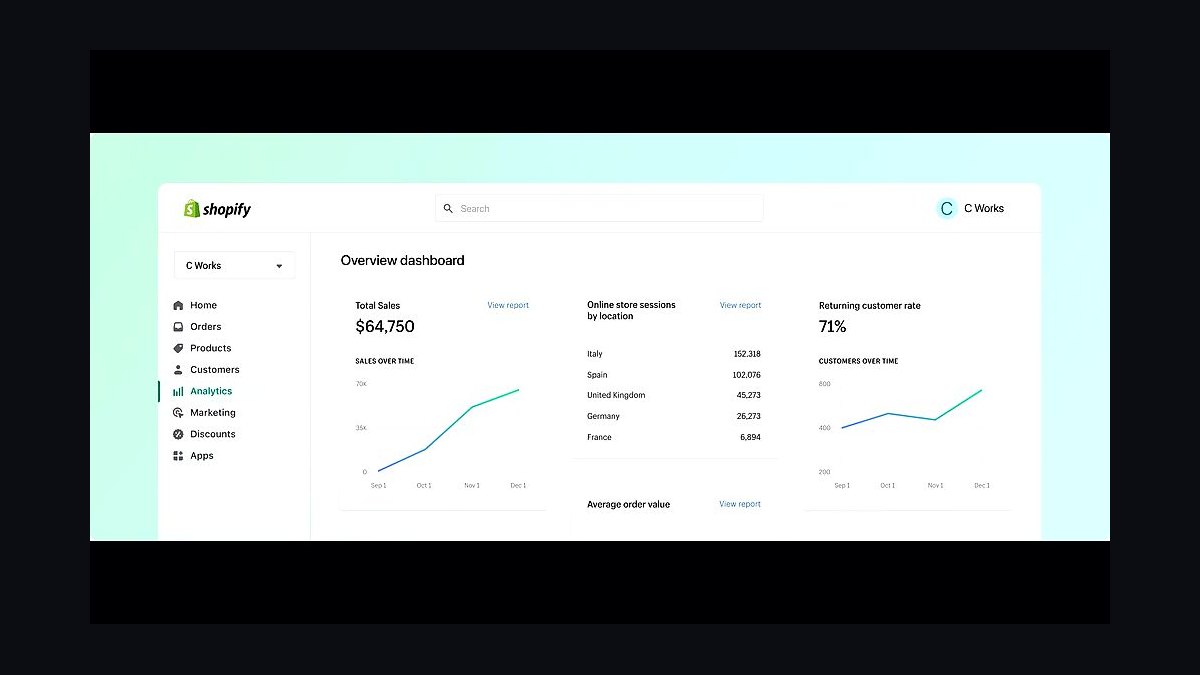Click the Analytics bar chart icon
Screen dimensions: 1200x675
pos(178,391)
